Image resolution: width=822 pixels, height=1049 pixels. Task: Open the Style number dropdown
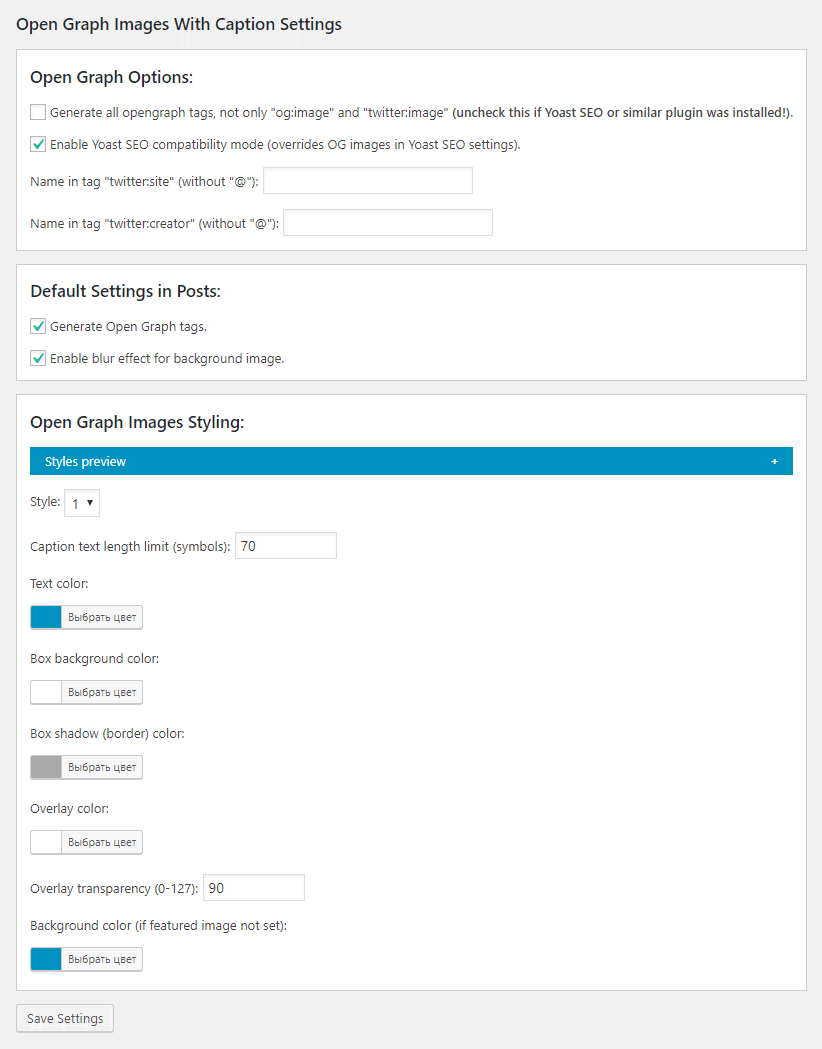[x=82, y=503]
